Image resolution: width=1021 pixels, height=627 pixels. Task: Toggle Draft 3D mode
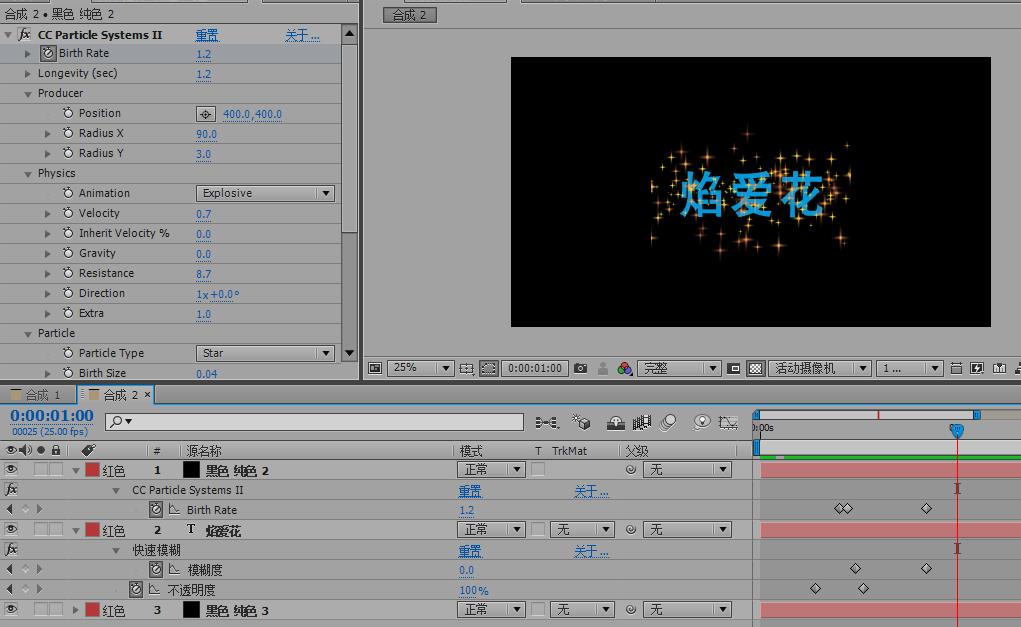pos(582,422)
